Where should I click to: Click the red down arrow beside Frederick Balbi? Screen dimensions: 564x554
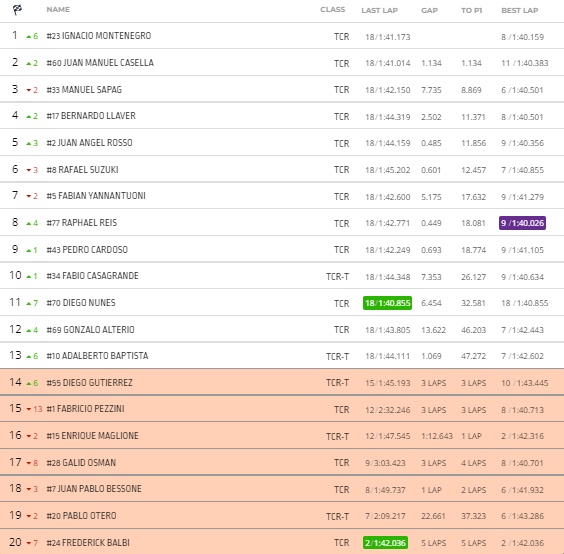coord(29,543)
